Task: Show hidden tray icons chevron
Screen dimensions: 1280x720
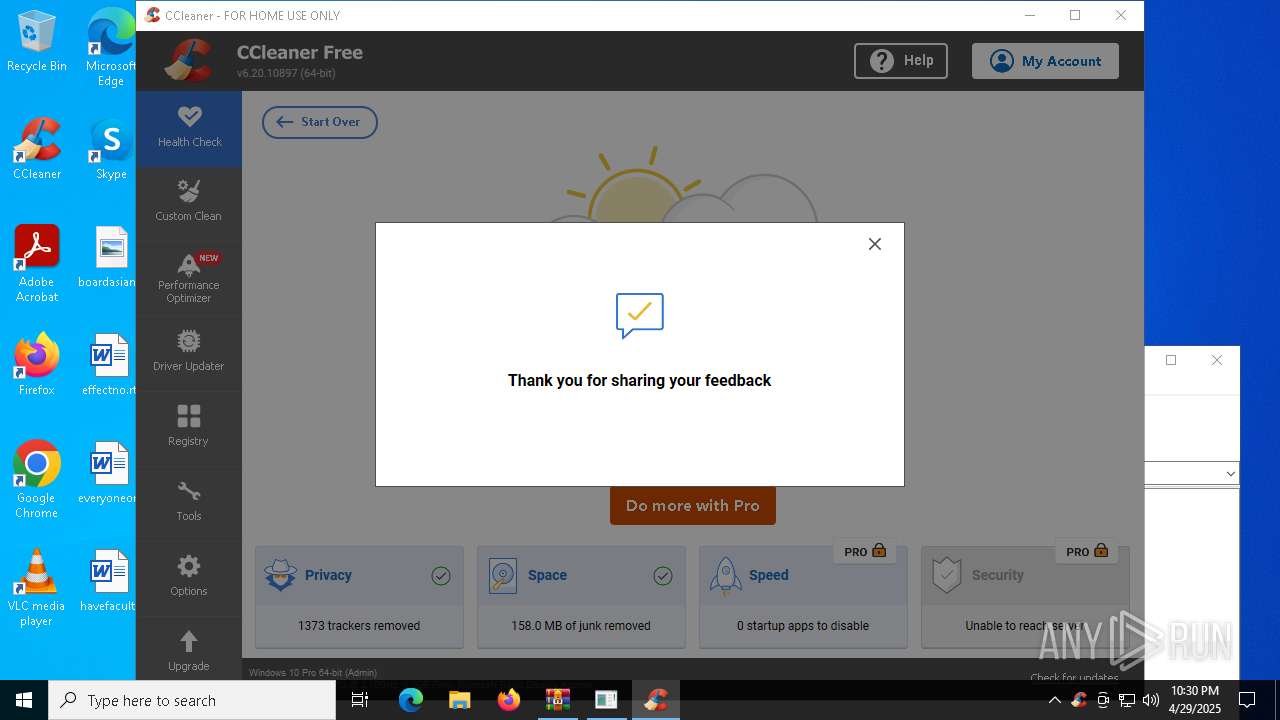Action: tap(1054, 700)
